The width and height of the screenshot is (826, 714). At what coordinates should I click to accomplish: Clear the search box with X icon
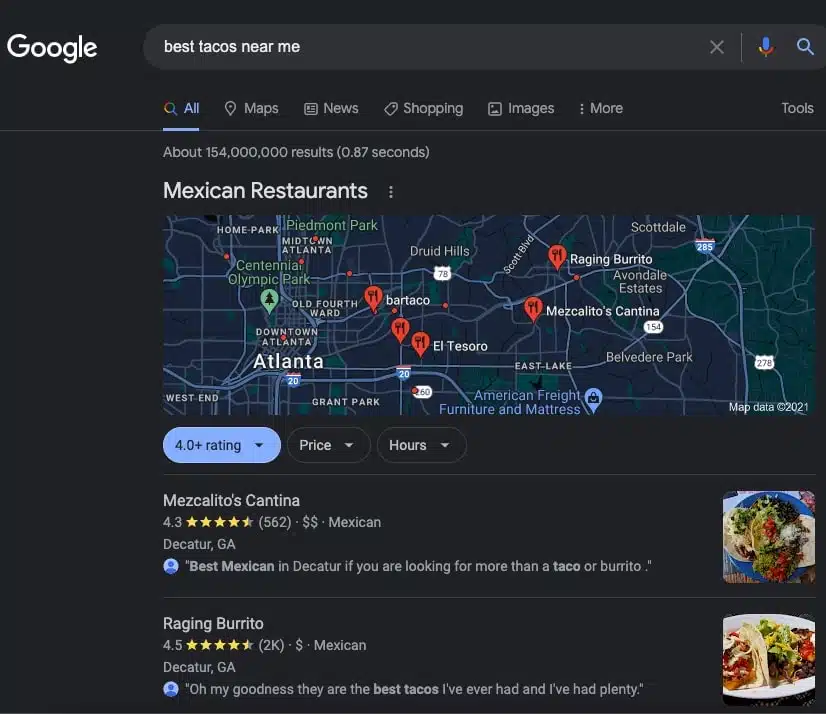click(x=716, y=47)
